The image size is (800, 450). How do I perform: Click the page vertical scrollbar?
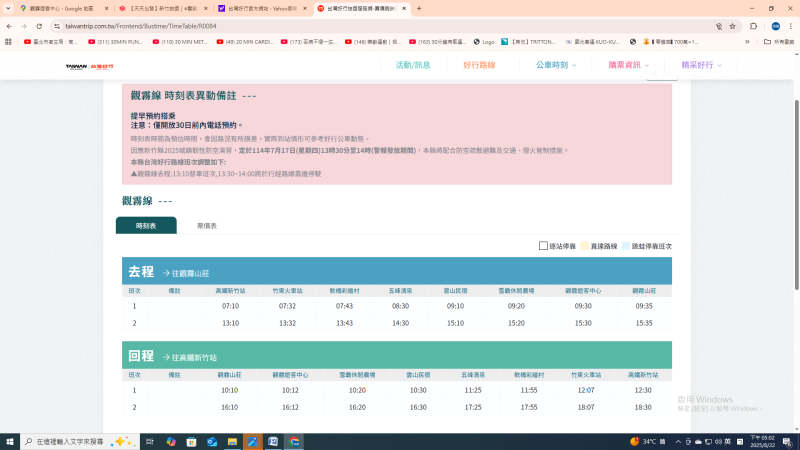(x=796, y=194)
